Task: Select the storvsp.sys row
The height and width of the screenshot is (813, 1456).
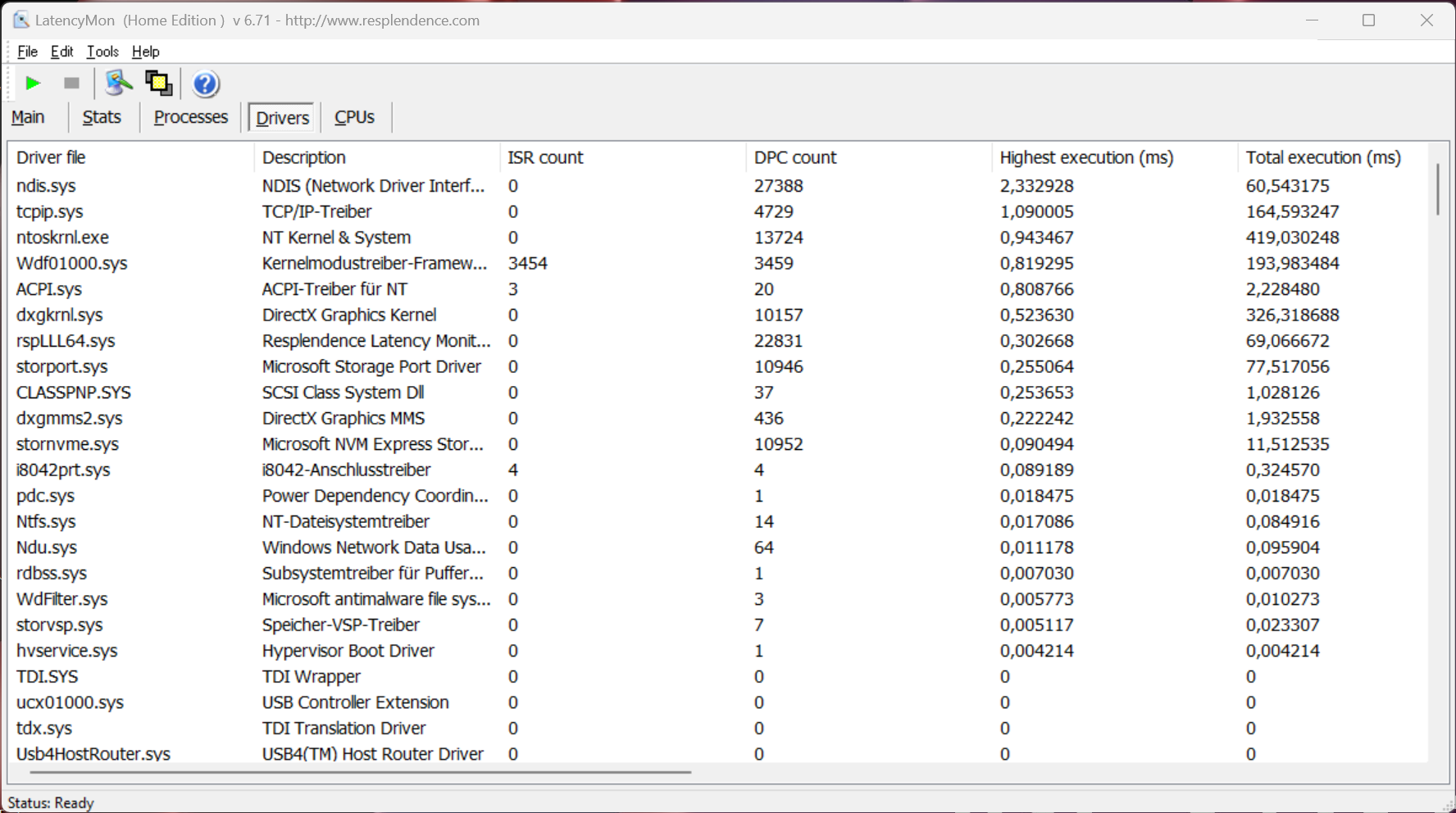Action: tap(718, 625)
